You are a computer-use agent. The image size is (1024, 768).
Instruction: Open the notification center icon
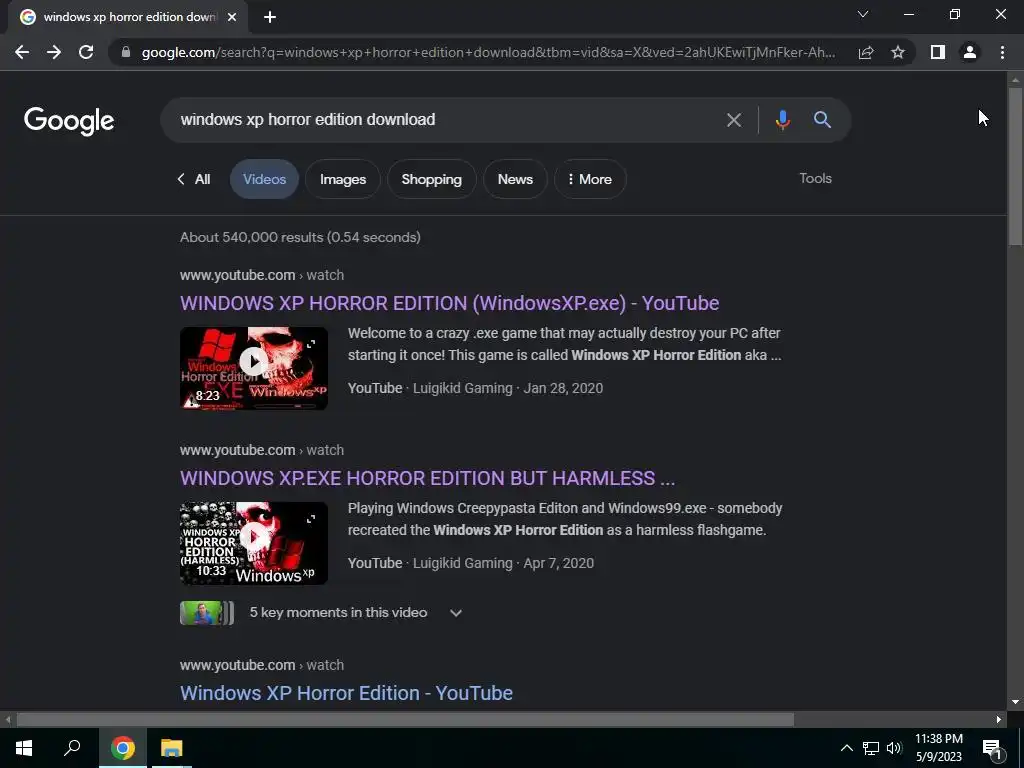point(992,748)
